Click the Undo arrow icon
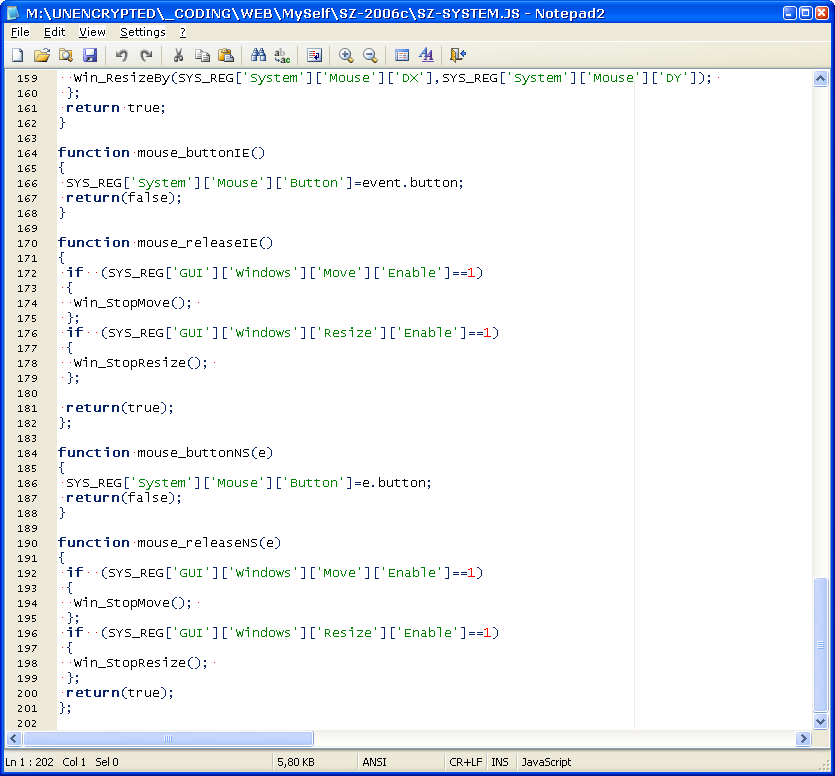The width and height of the screenshot is (835, 776). (121, 55)
